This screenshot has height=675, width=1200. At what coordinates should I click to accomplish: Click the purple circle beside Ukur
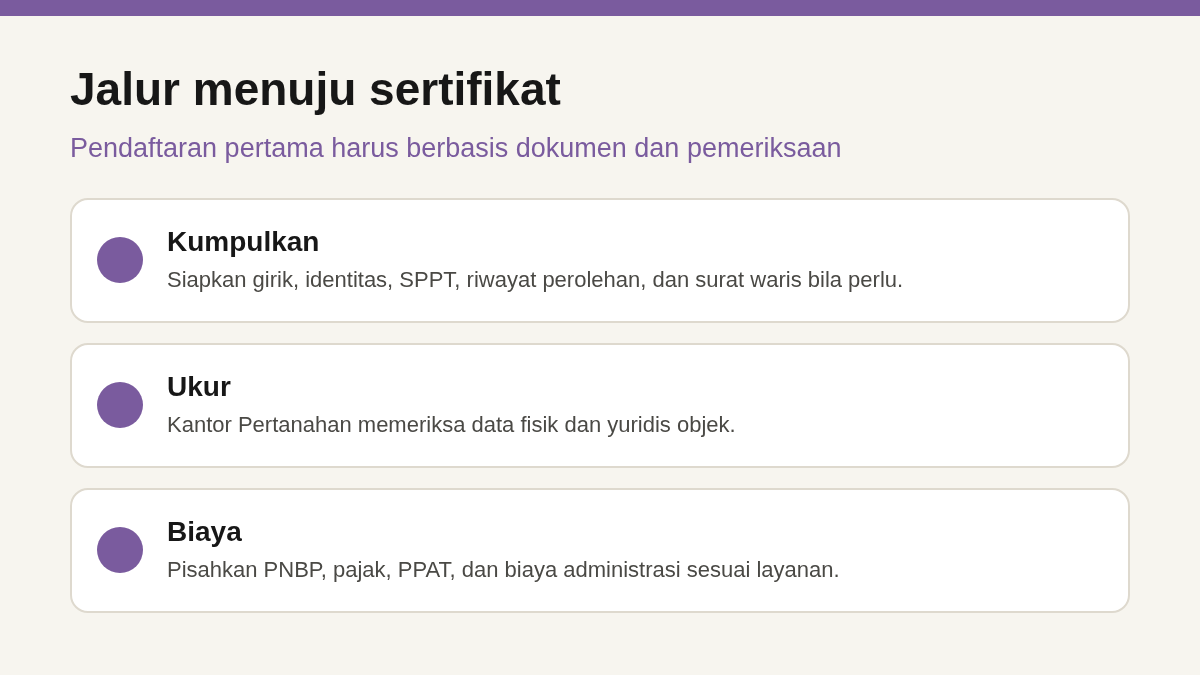coord(120,405)
